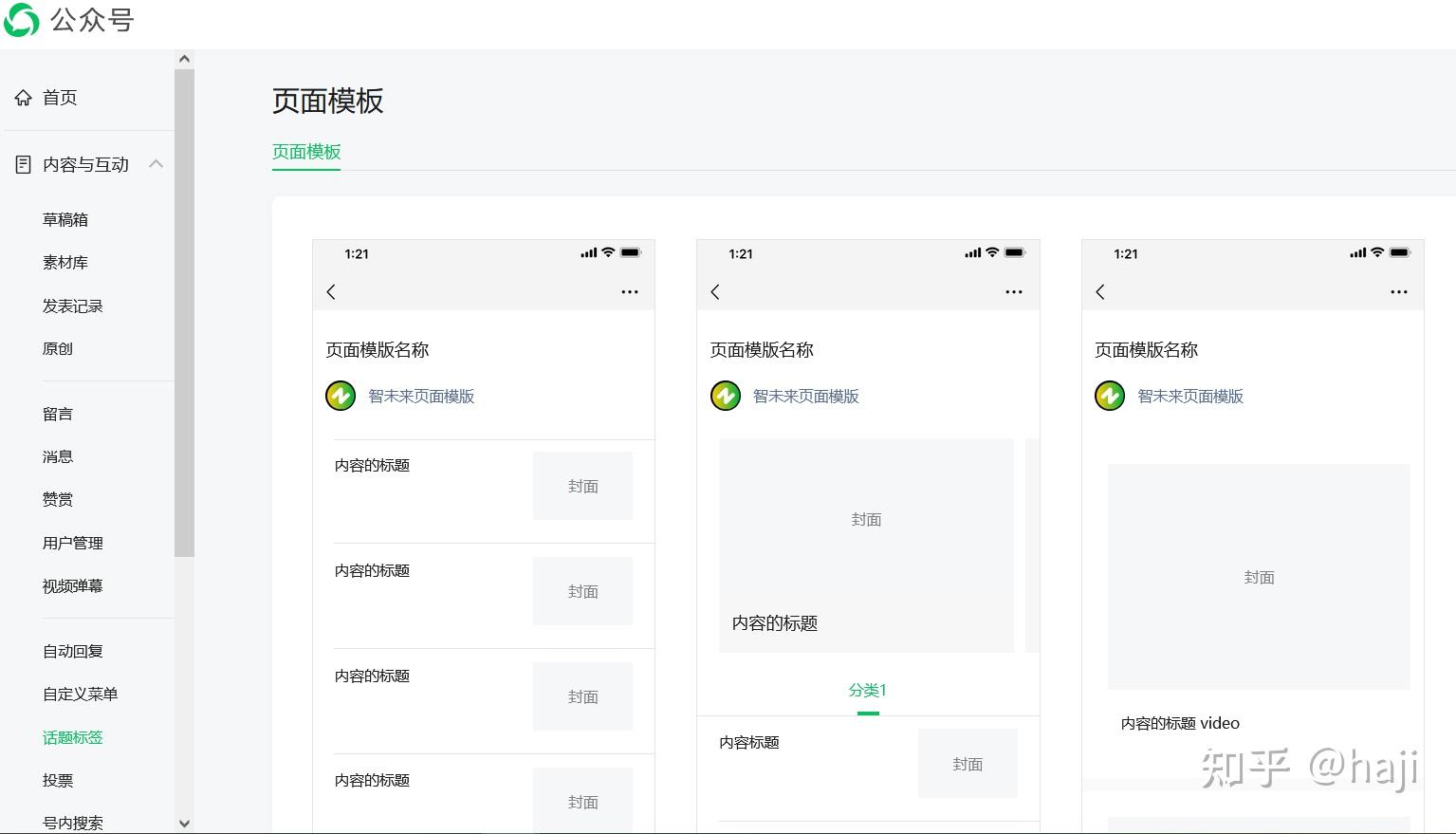Click the more dots in middle template preview
This screenshot has width=1456, height=834.
point(1014,291)
